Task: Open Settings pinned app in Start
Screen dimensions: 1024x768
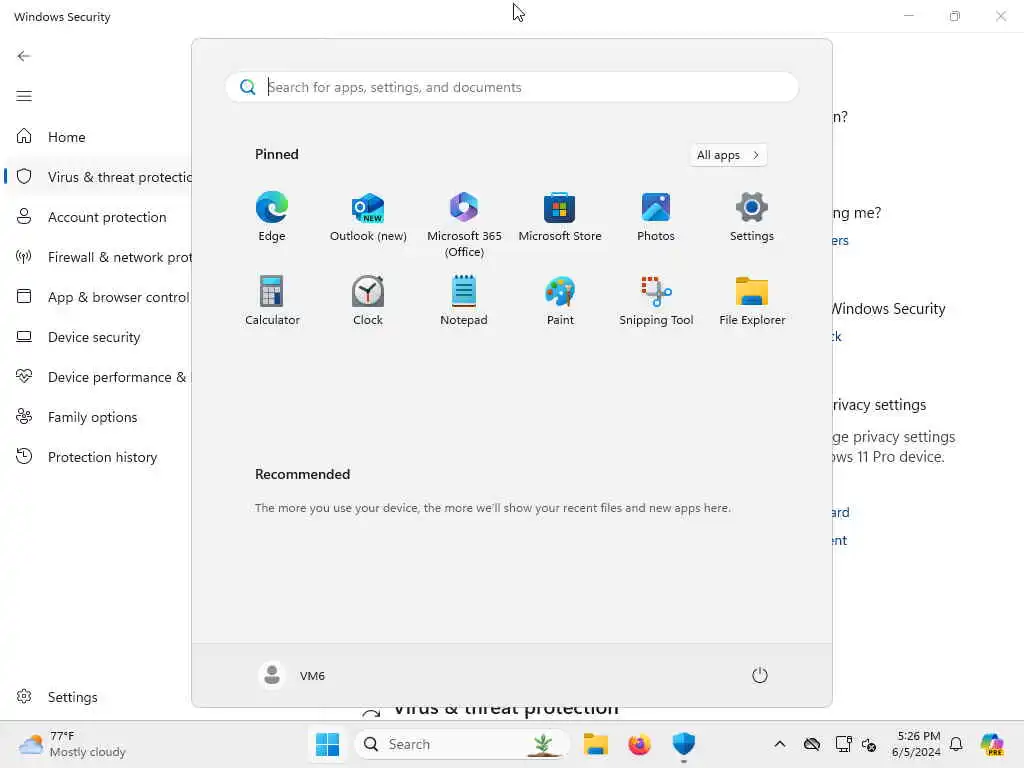Action: click(752, 217)
